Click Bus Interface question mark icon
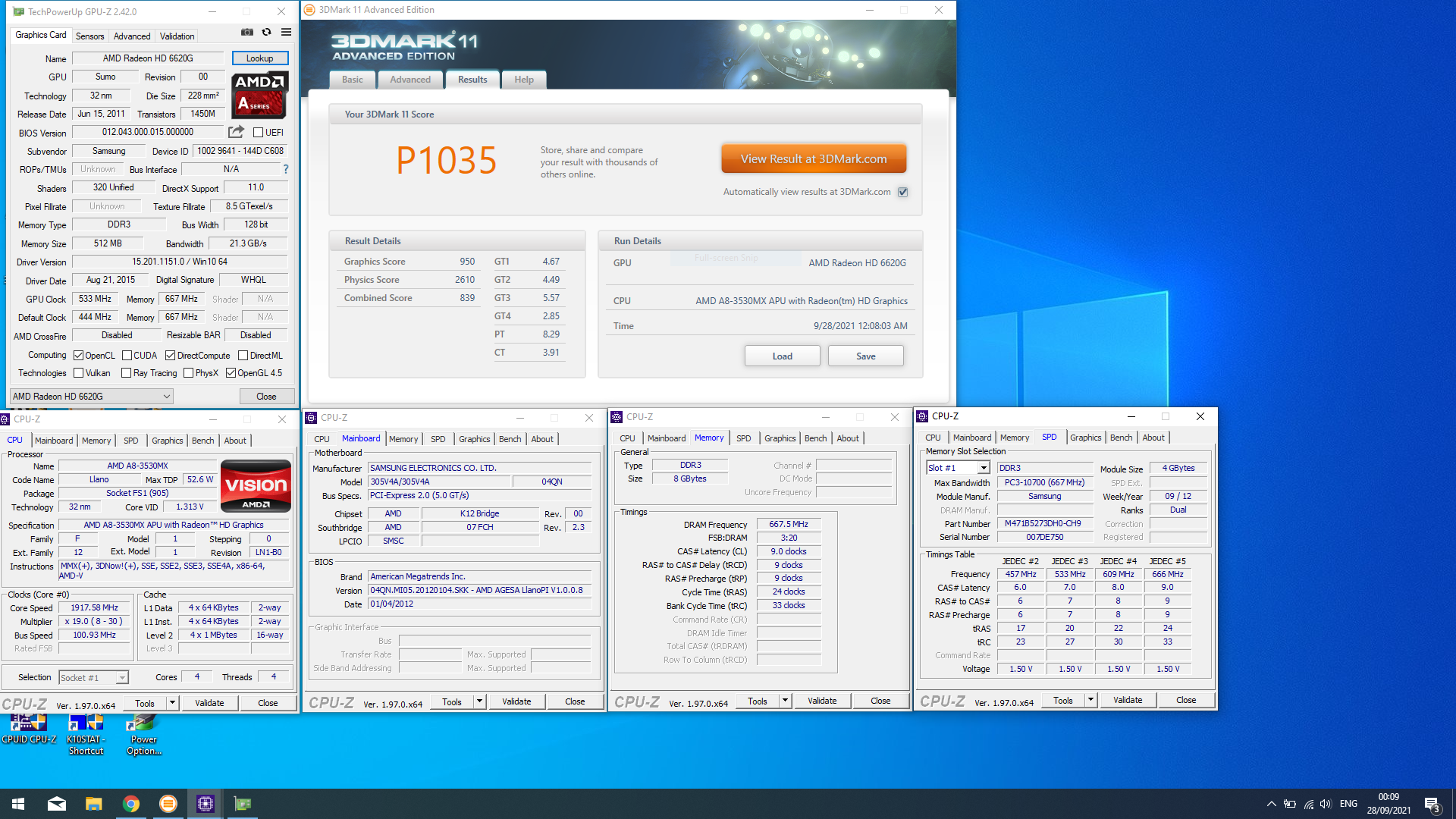Viewport: 1456px width, 819px height. (x=286, y=169)
